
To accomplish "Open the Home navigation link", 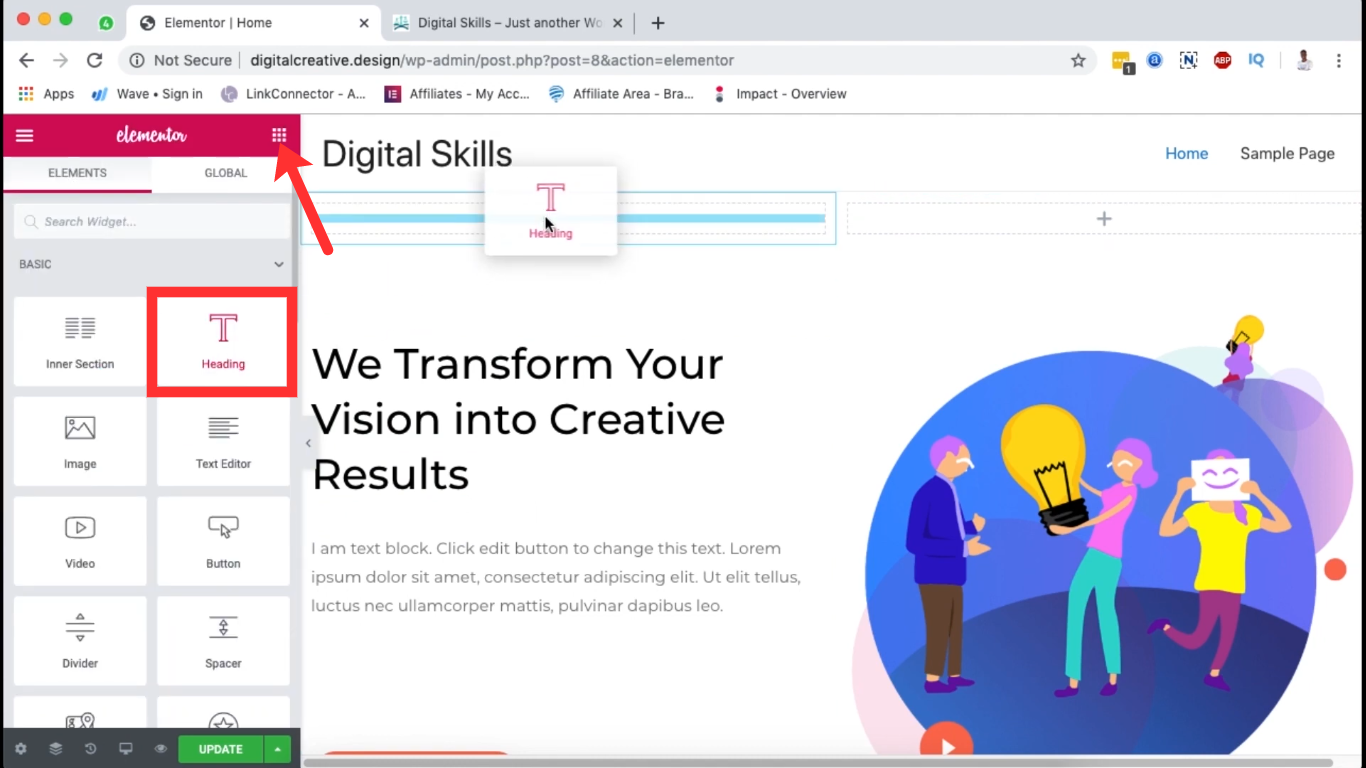I will 1187,153.
